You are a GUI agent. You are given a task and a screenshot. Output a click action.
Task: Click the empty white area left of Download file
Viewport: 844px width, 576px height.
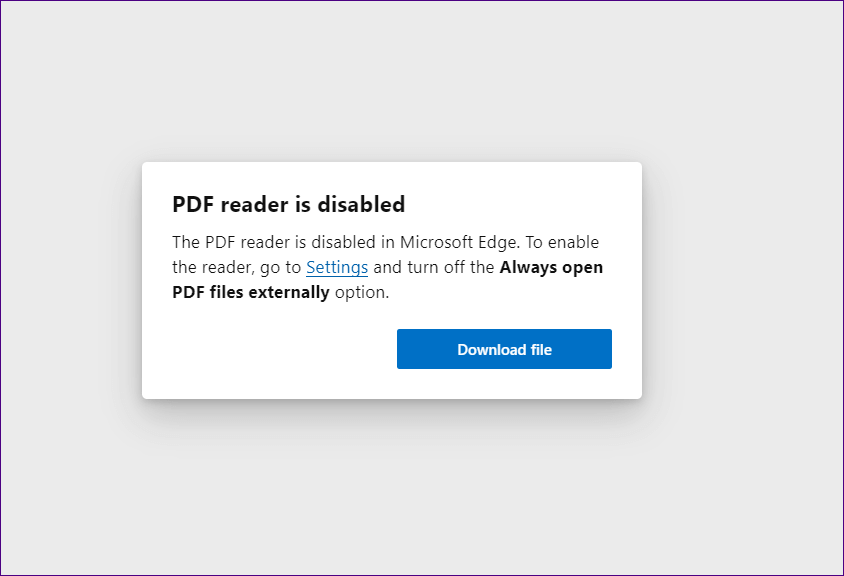coord(270,349)
